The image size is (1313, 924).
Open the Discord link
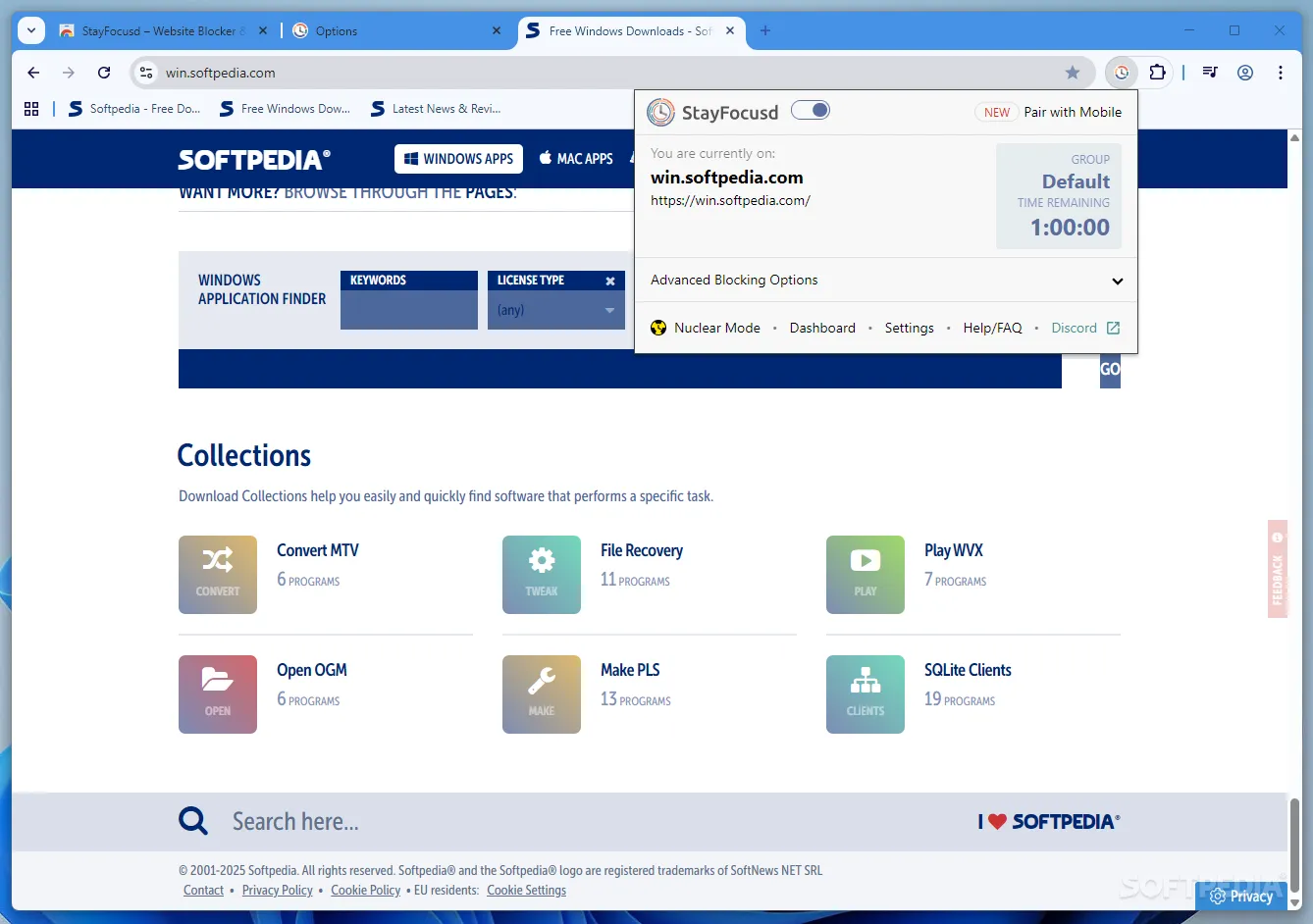tap(1074, 328)
